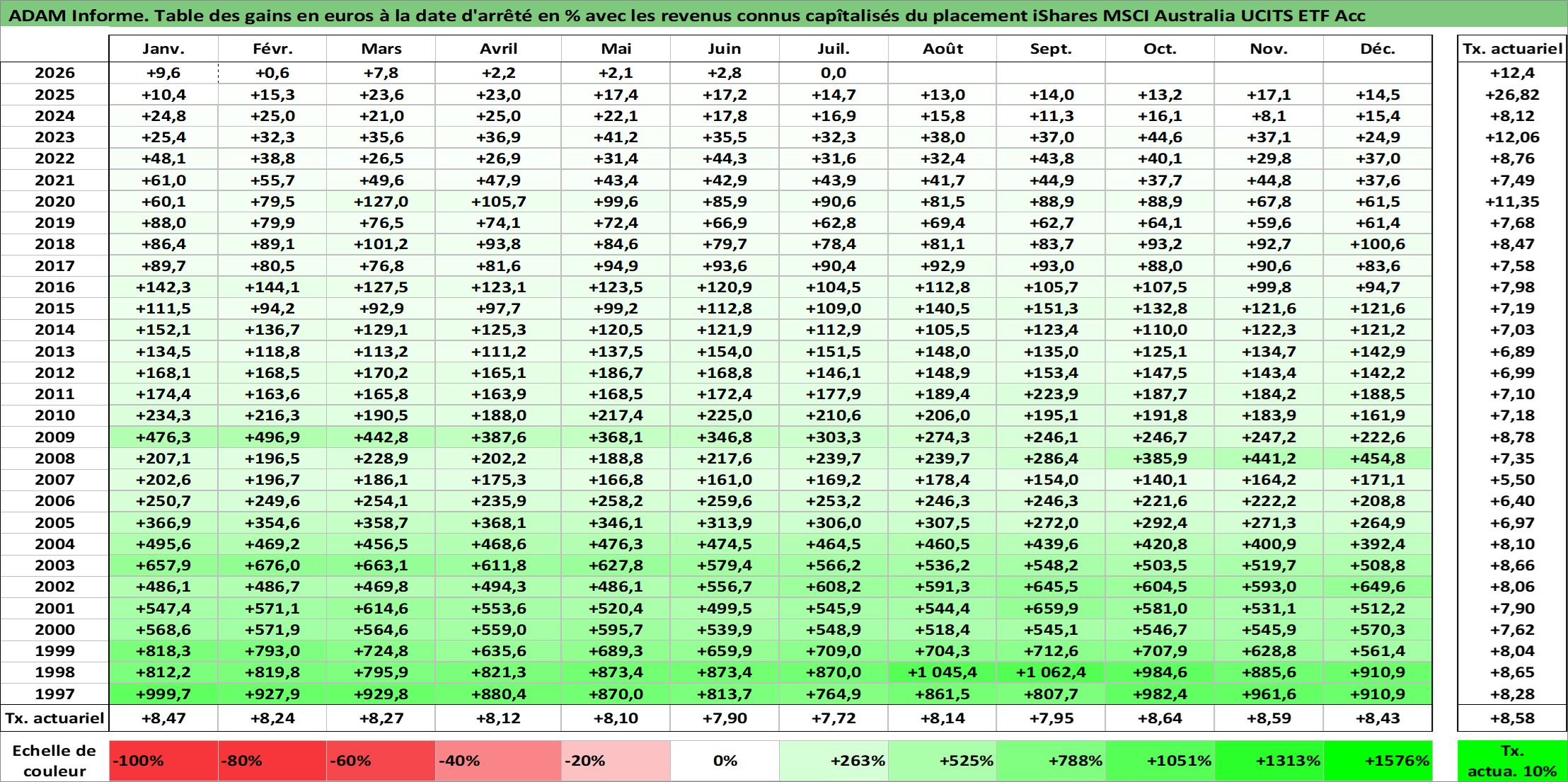Select the '+496,9' value for Févr. 2009

point(272,437)
